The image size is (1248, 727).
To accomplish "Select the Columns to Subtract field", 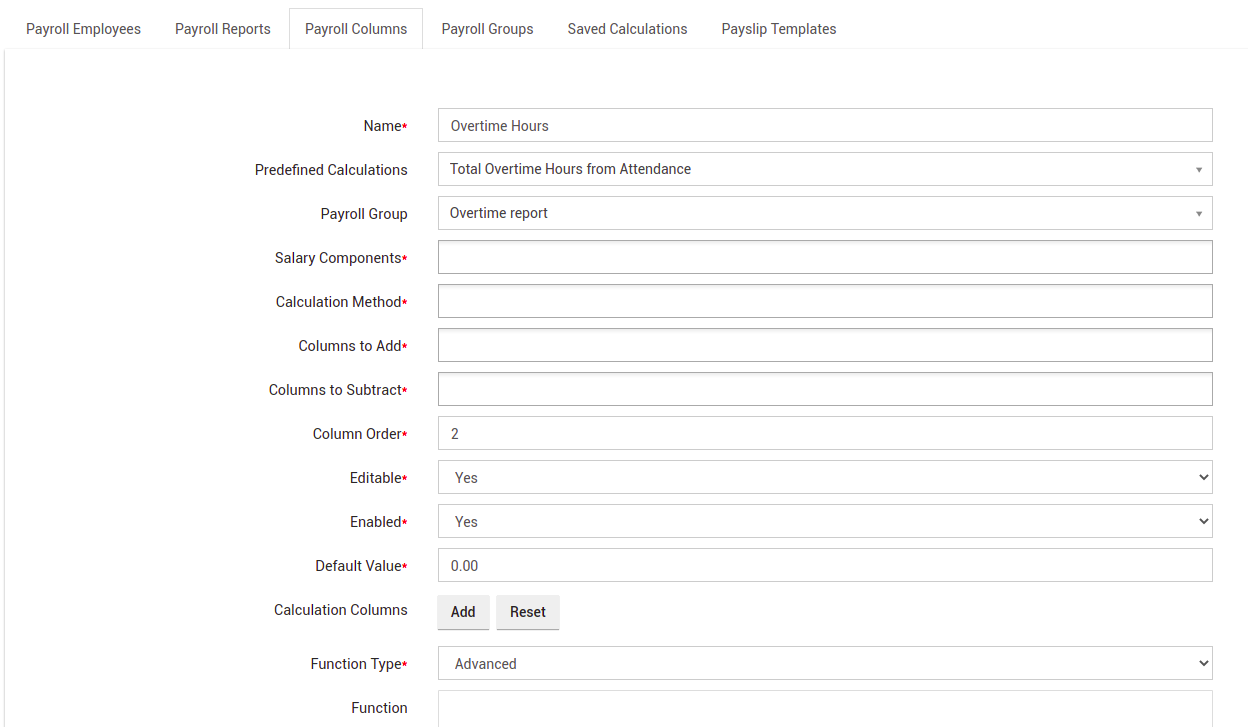I will (825, 389).
